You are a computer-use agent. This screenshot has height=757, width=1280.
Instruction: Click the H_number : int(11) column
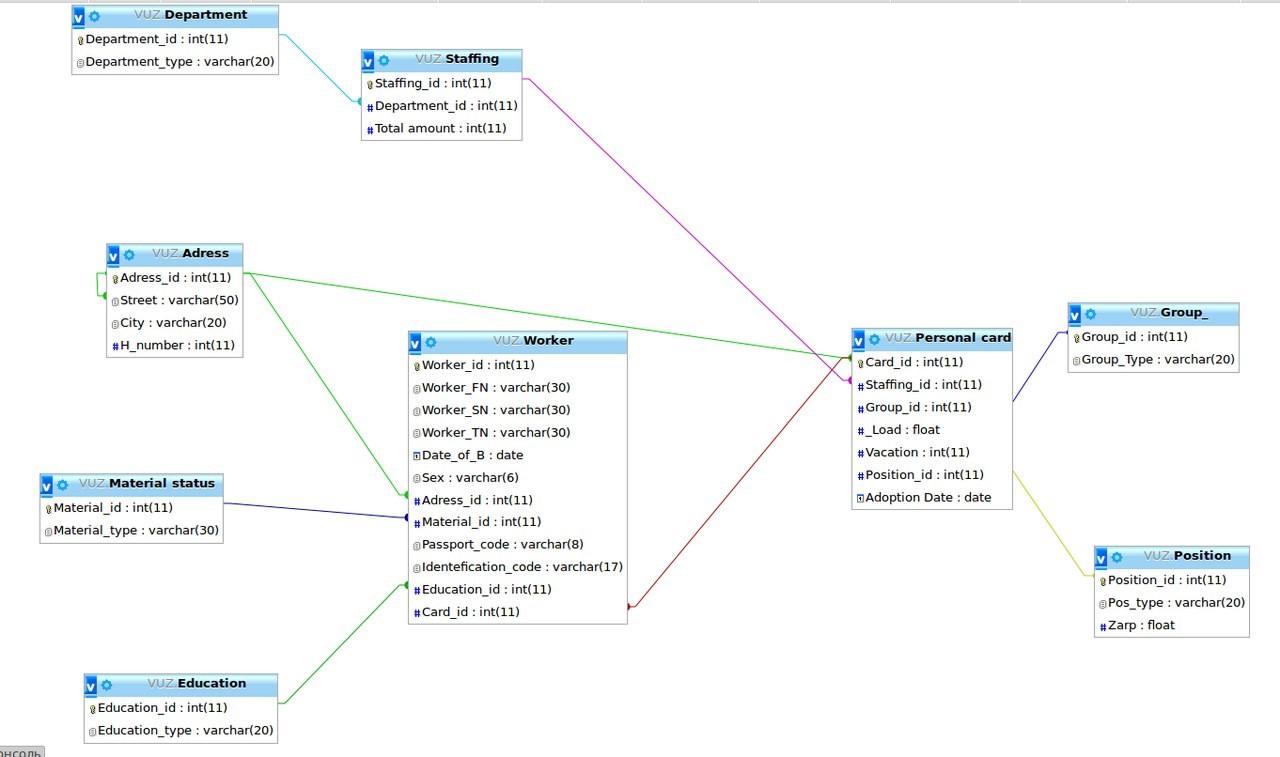point(175,346)
